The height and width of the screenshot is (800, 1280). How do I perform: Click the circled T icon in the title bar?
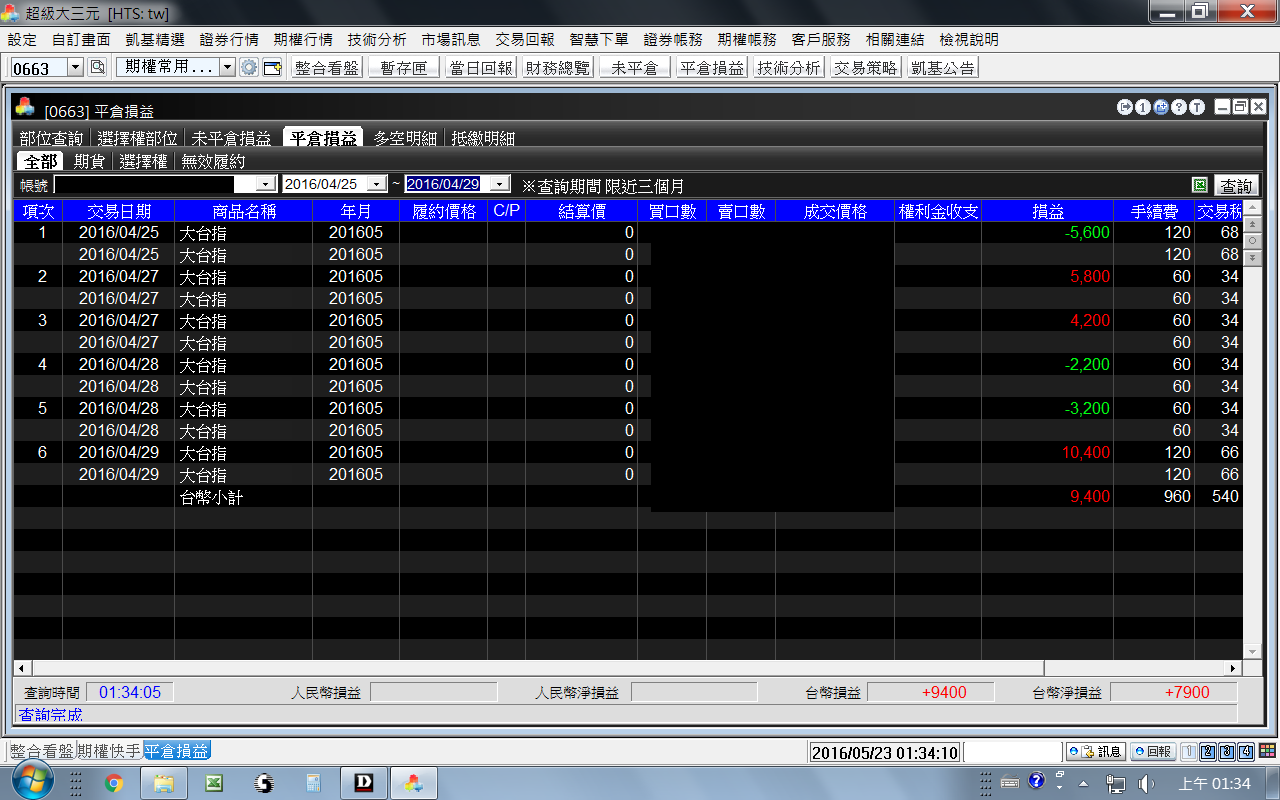point(1197,107)
